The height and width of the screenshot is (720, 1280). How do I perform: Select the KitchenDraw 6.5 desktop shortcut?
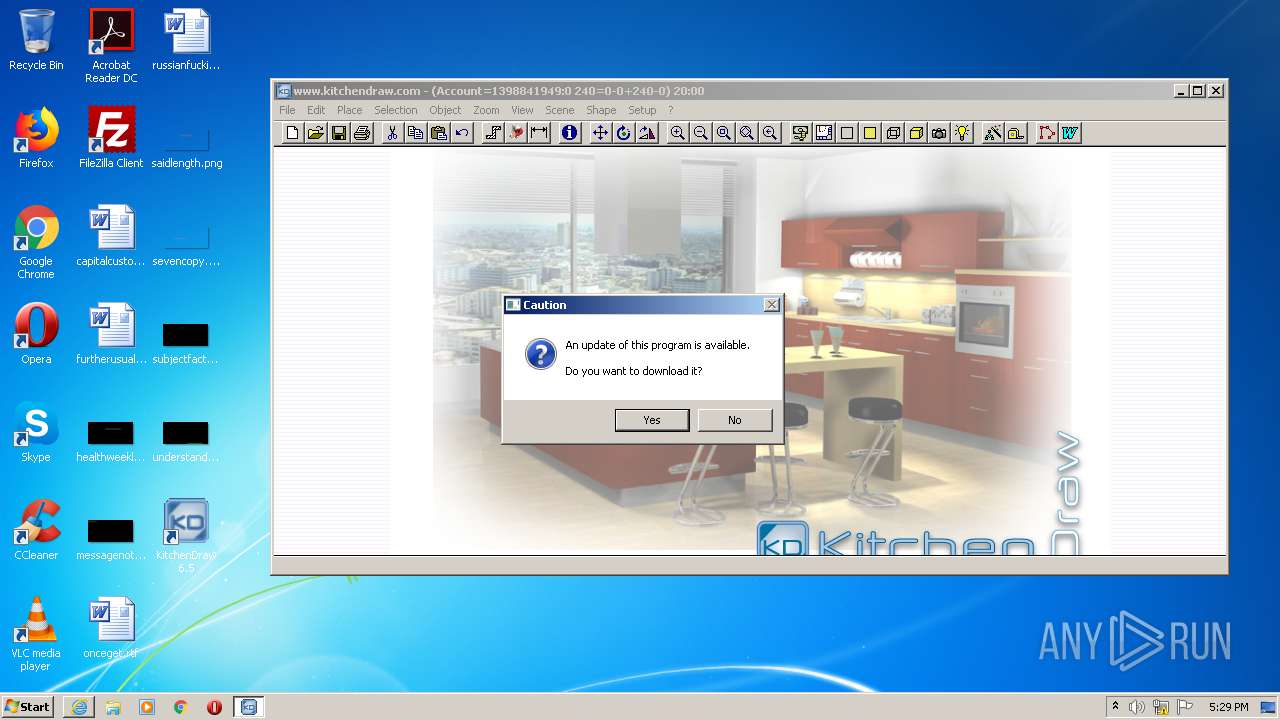tap(186, 536)
